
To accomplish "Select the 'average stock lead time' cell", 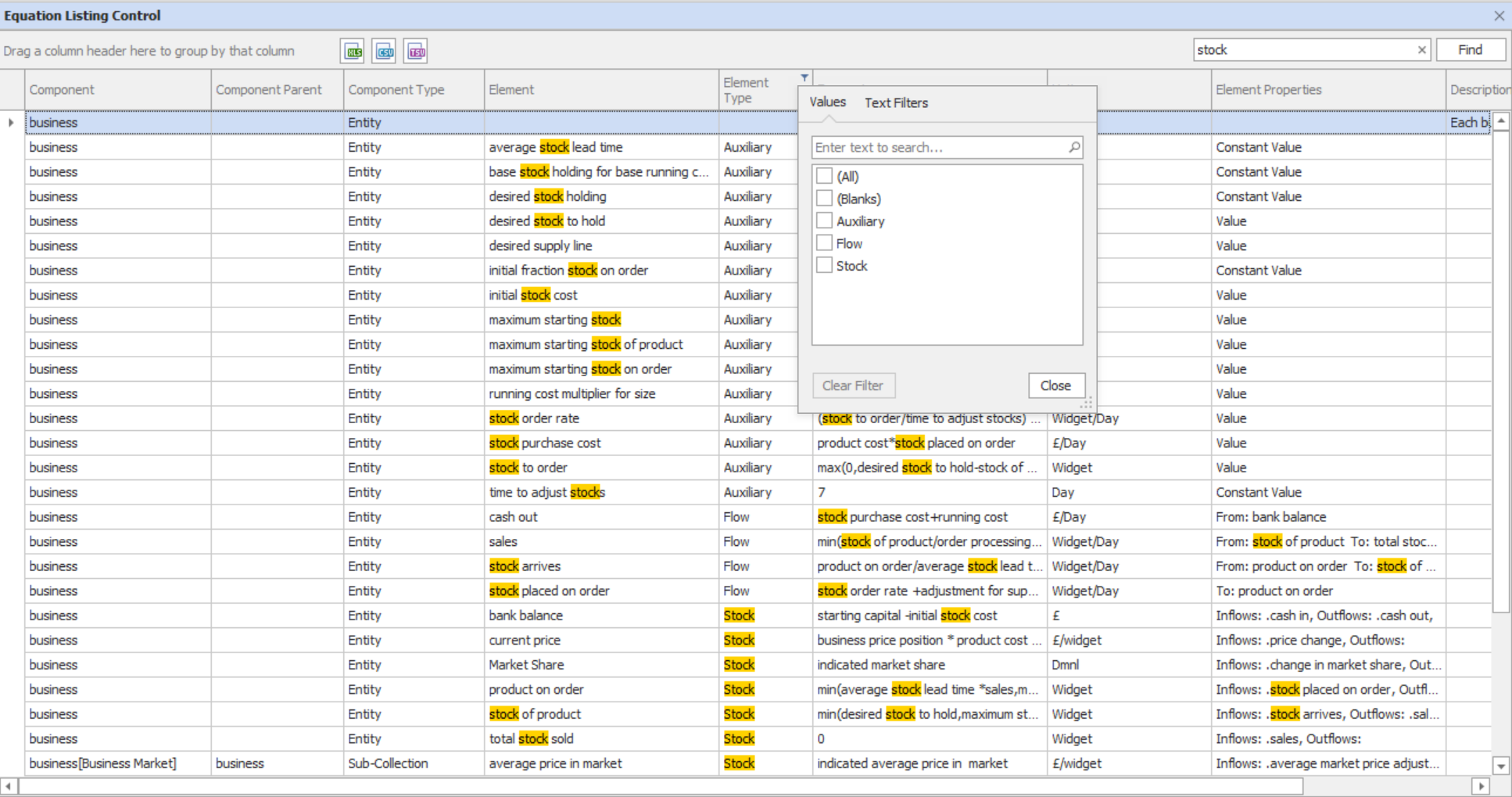I will [601, 147].
